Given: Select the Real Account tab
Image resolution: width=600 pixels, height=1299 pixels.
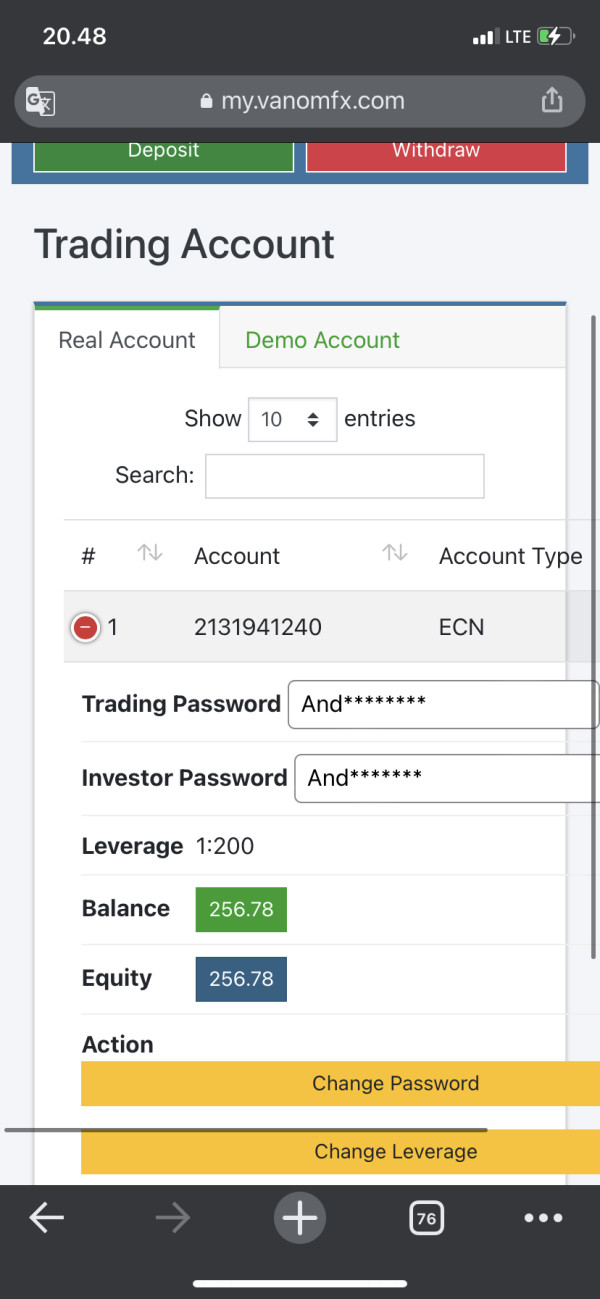Looking at the screenshot, I should coord(127,340).
